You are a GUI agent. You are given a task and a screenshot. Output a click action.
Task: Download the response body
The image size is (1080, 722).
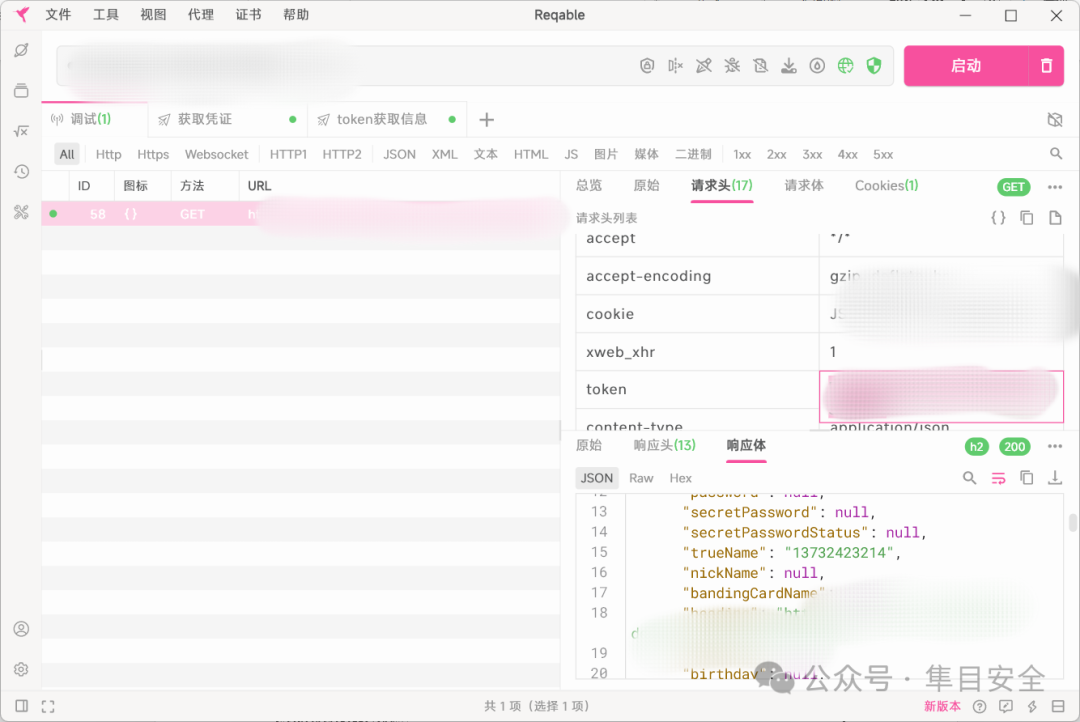1055,478
